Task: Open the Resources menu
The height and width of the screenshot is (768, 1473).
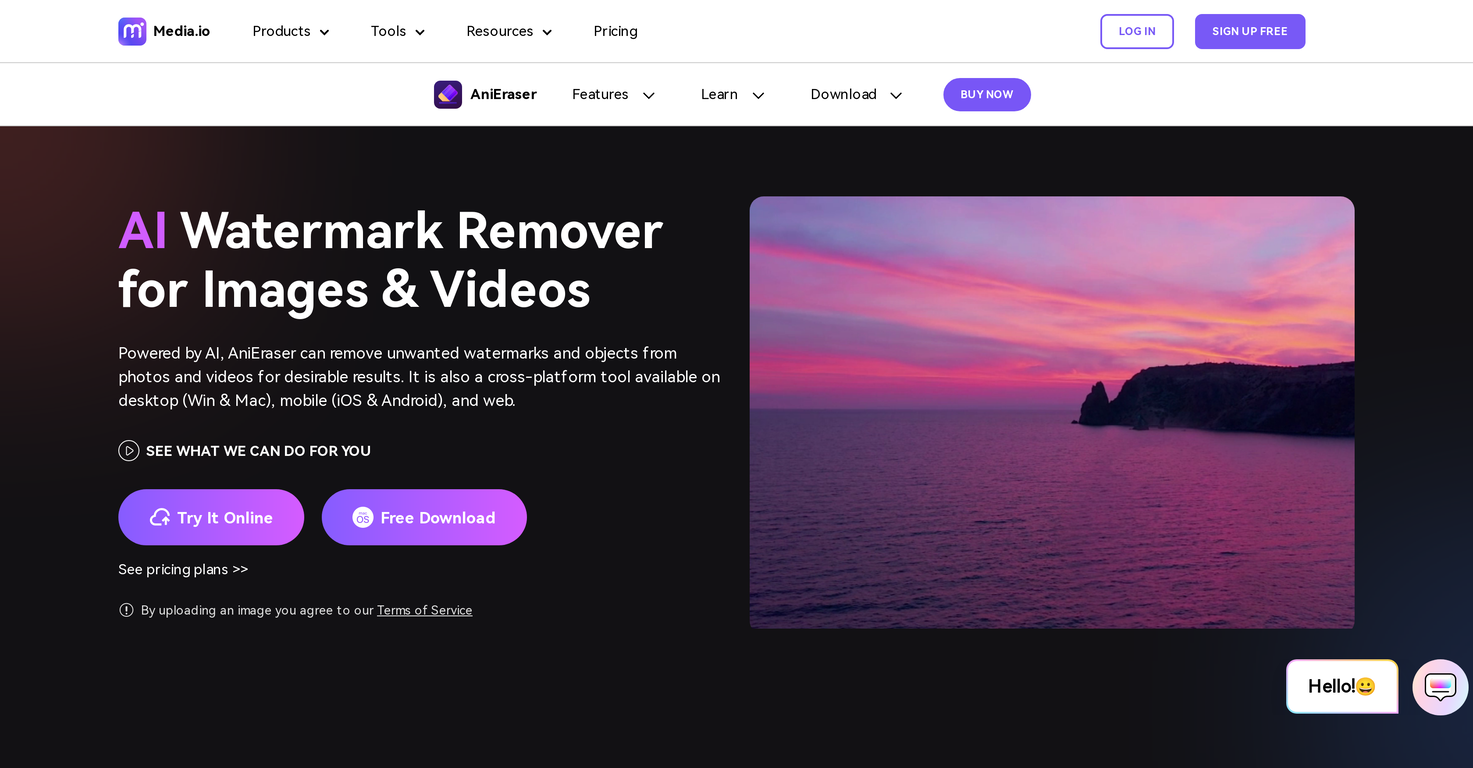Action: pos(508,31)
